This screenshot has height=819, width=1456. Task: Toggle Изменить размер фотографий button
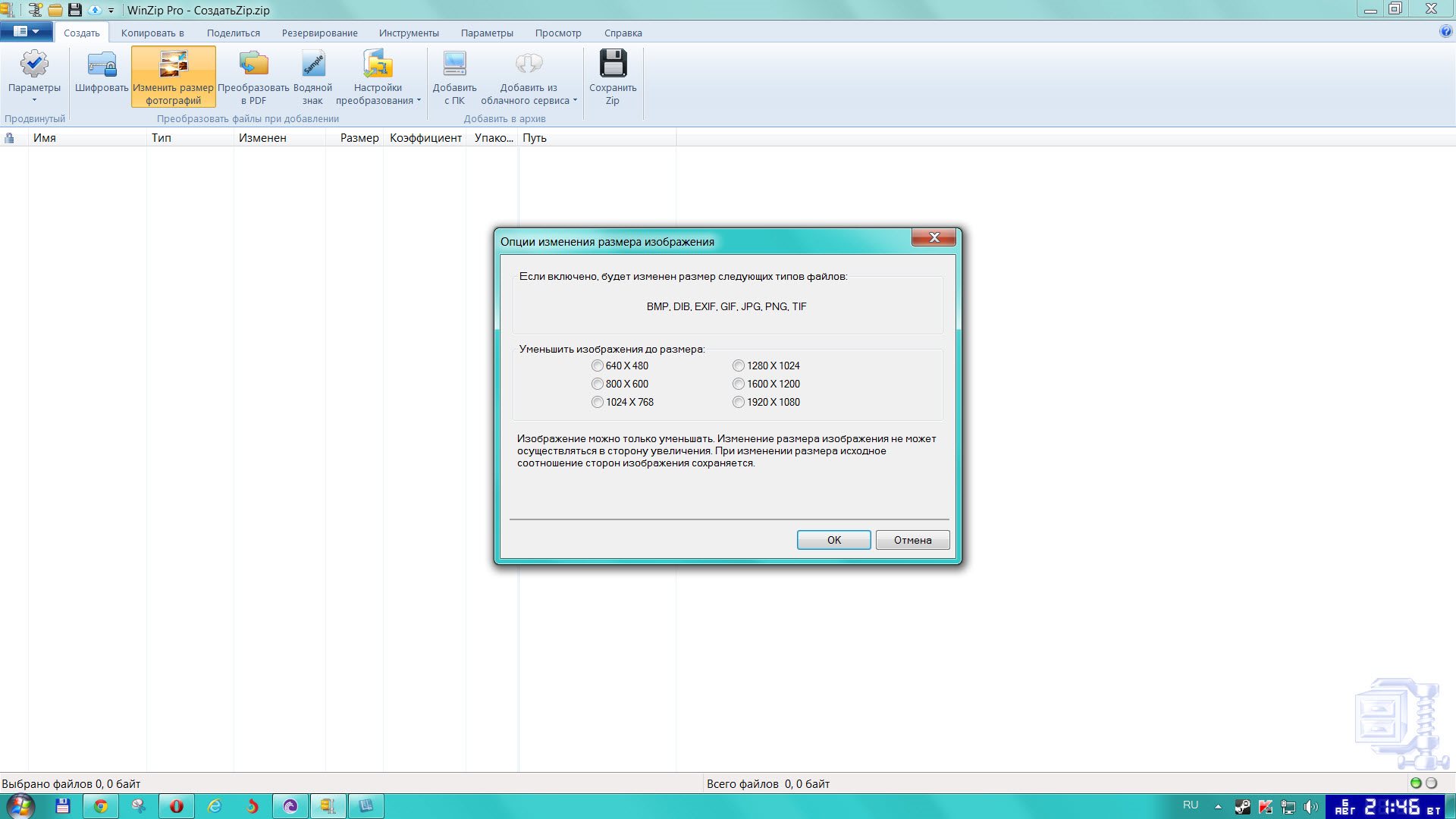pyautogui.click(x=174, y=77)
